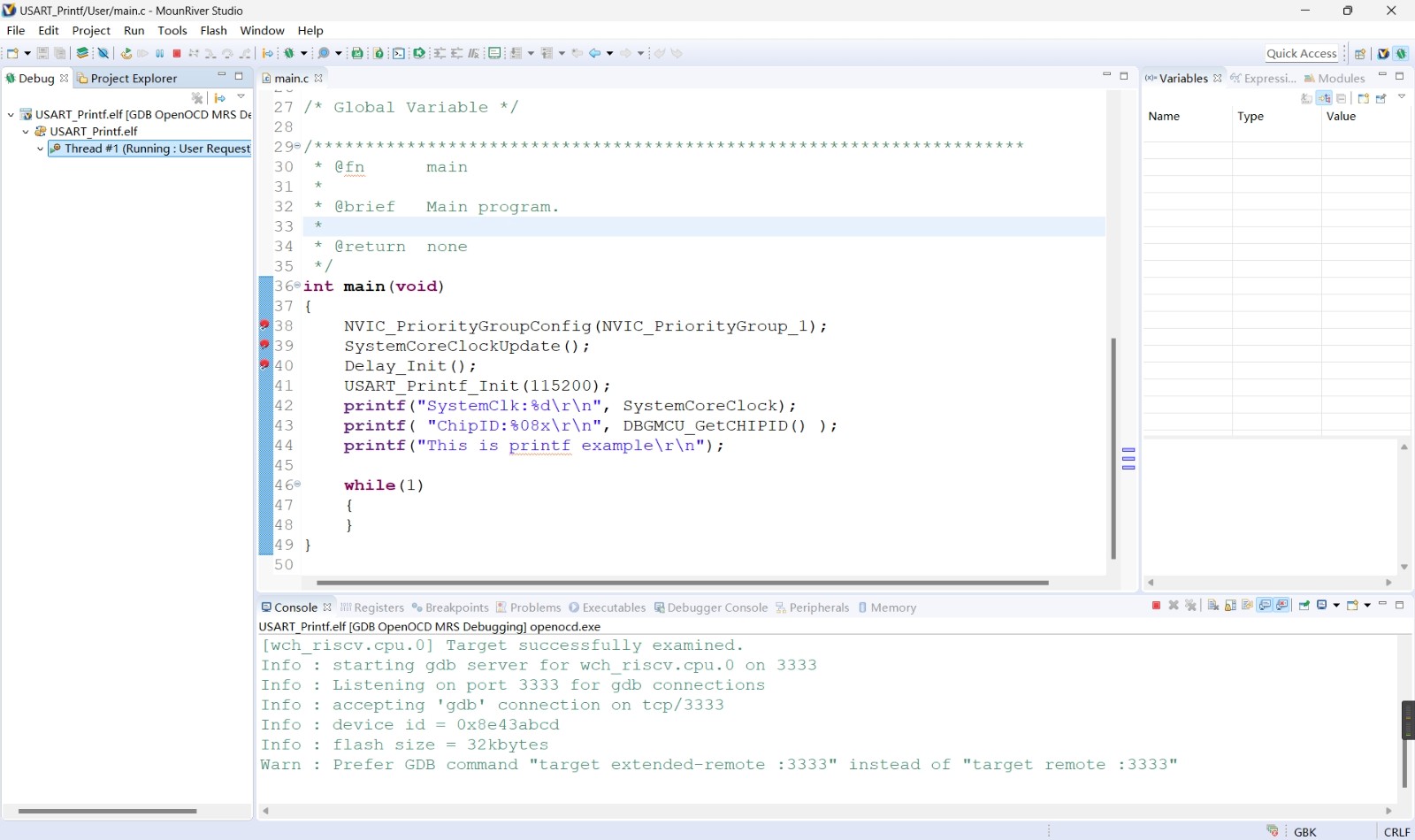
Task: Click the Back navigation arrow
Action: pos(595,53)
